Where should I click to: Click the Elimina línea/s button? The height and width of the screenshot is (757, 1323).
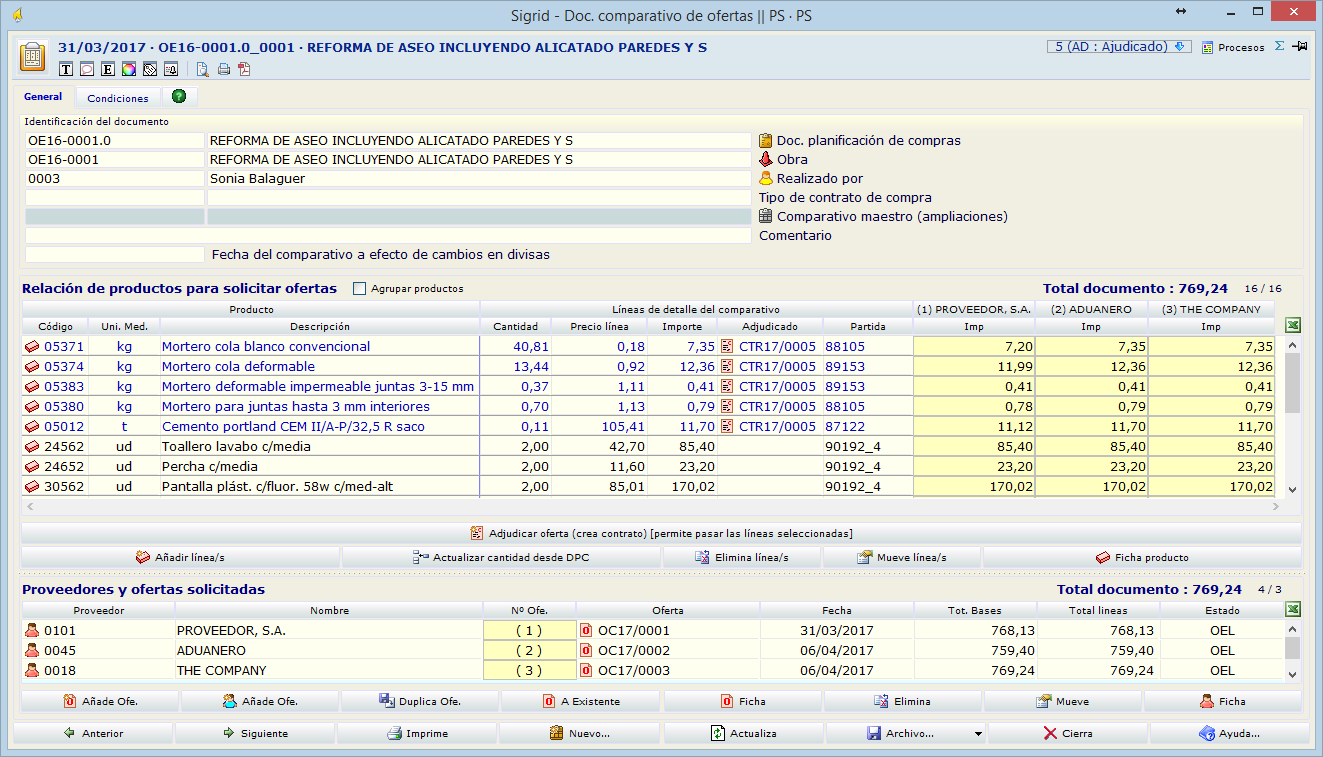742,557
